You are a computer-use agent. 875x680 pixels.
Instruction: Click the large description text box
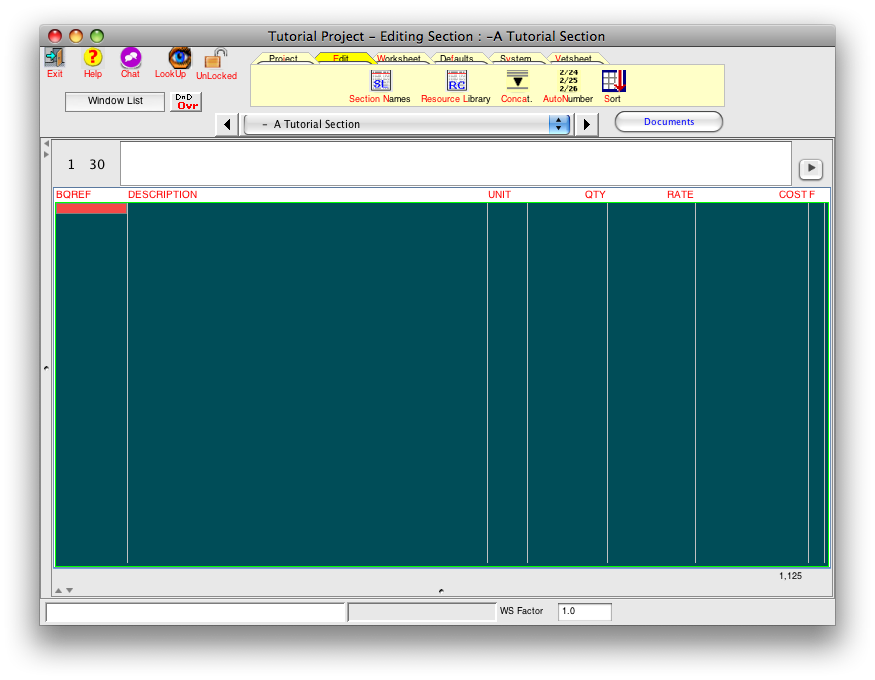pyautogui.click(x=456, y=163)
